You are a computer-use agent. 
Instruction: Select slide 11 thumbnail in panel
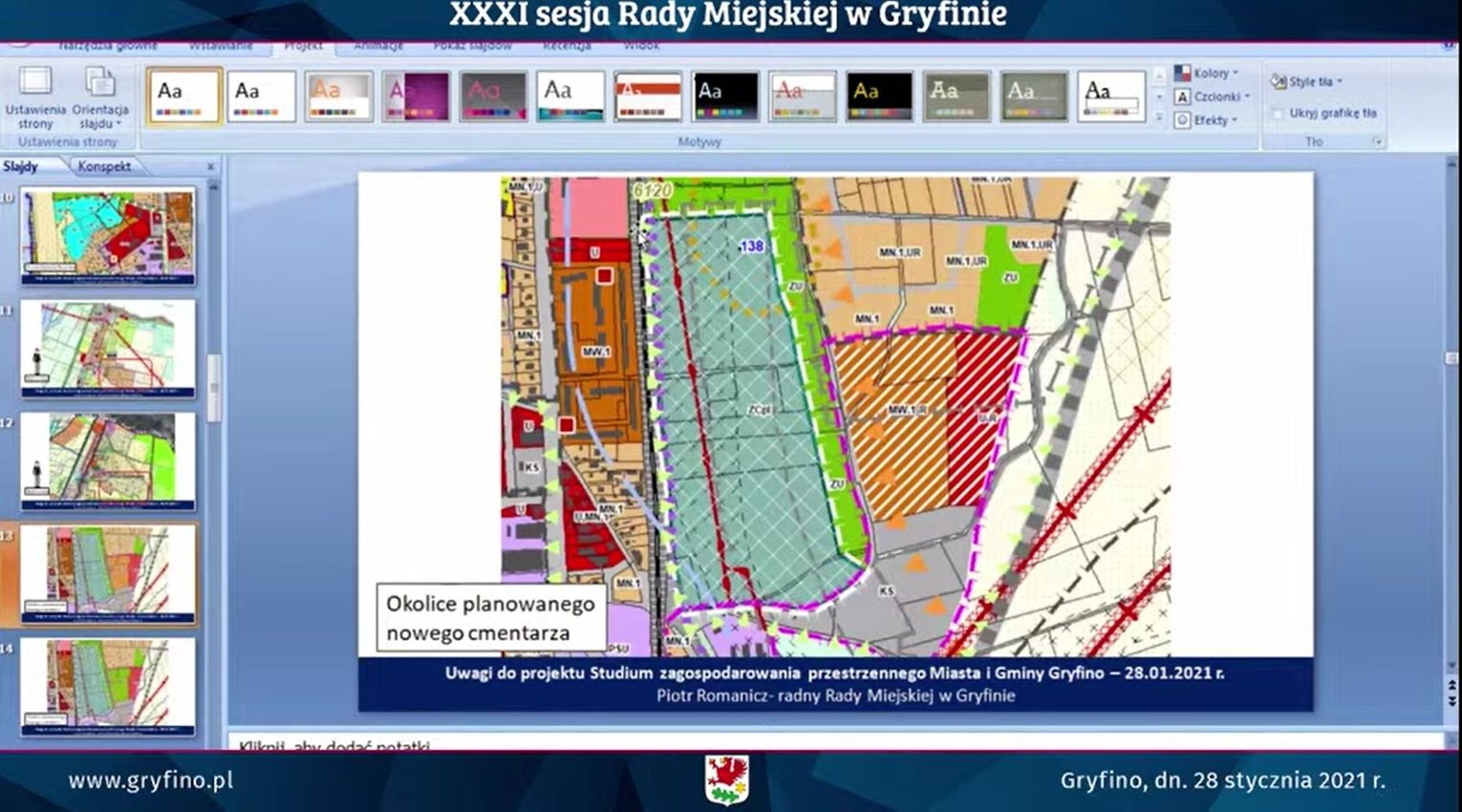coord(108,348)
